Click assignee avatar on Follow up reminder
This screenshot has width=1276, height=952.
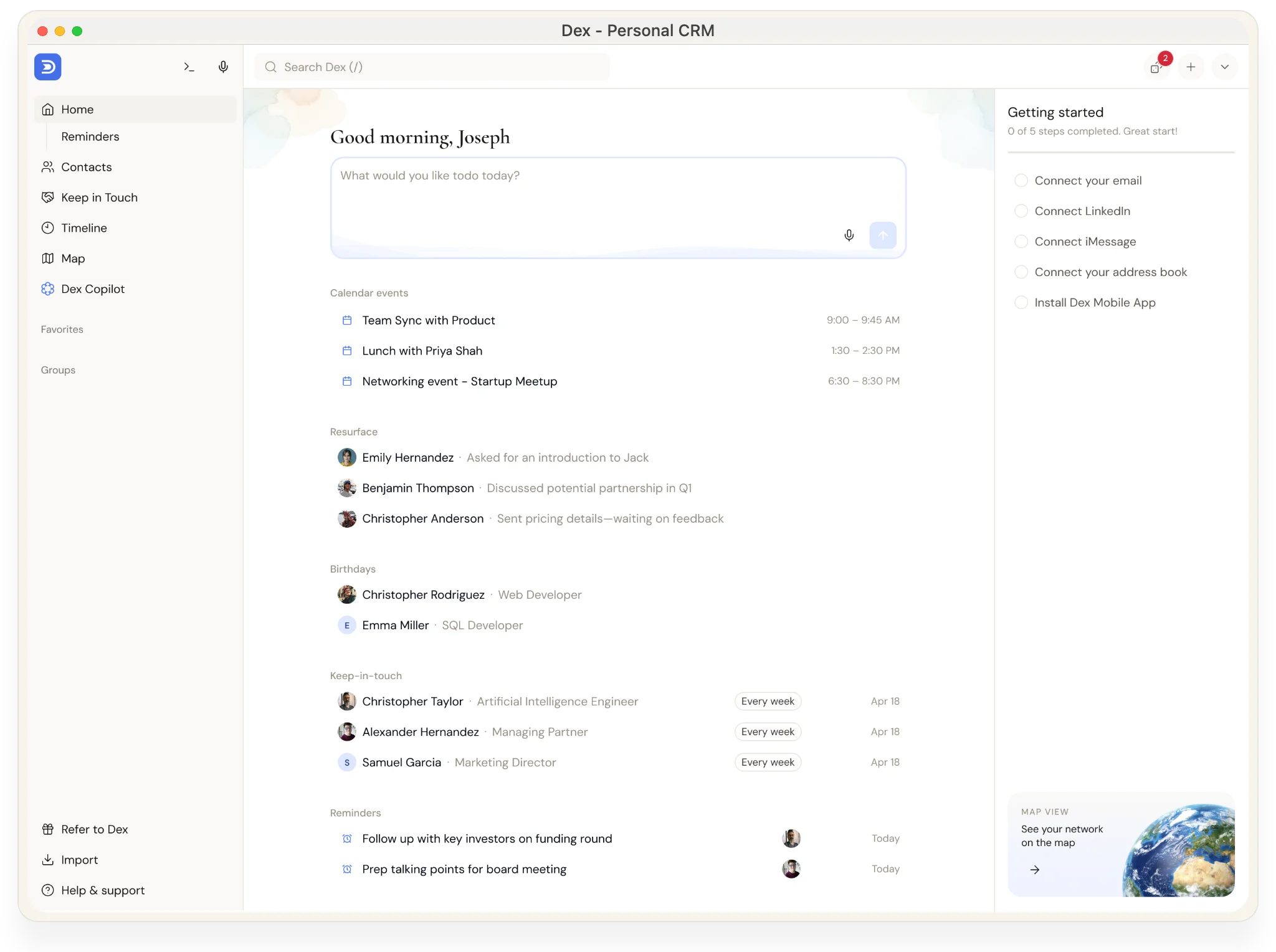pos(791,839)
